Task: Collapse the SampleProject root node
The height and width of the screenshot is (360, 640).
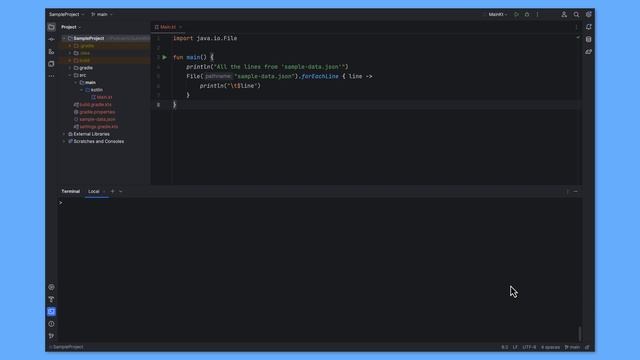Action: click(64, 38)
